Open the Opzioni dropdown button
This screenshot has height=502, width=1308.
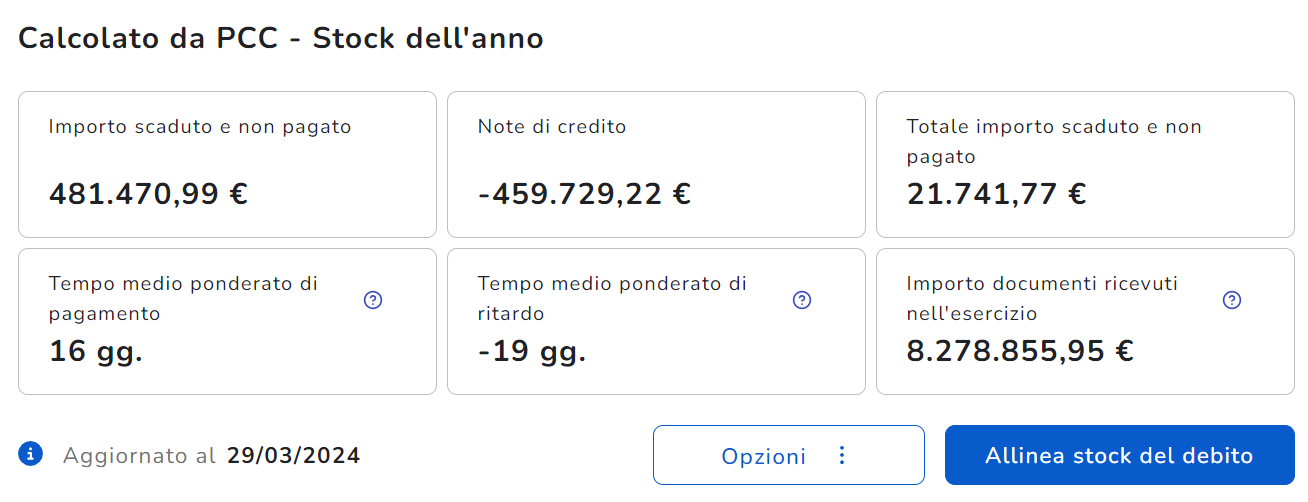(x=789, y=455)
